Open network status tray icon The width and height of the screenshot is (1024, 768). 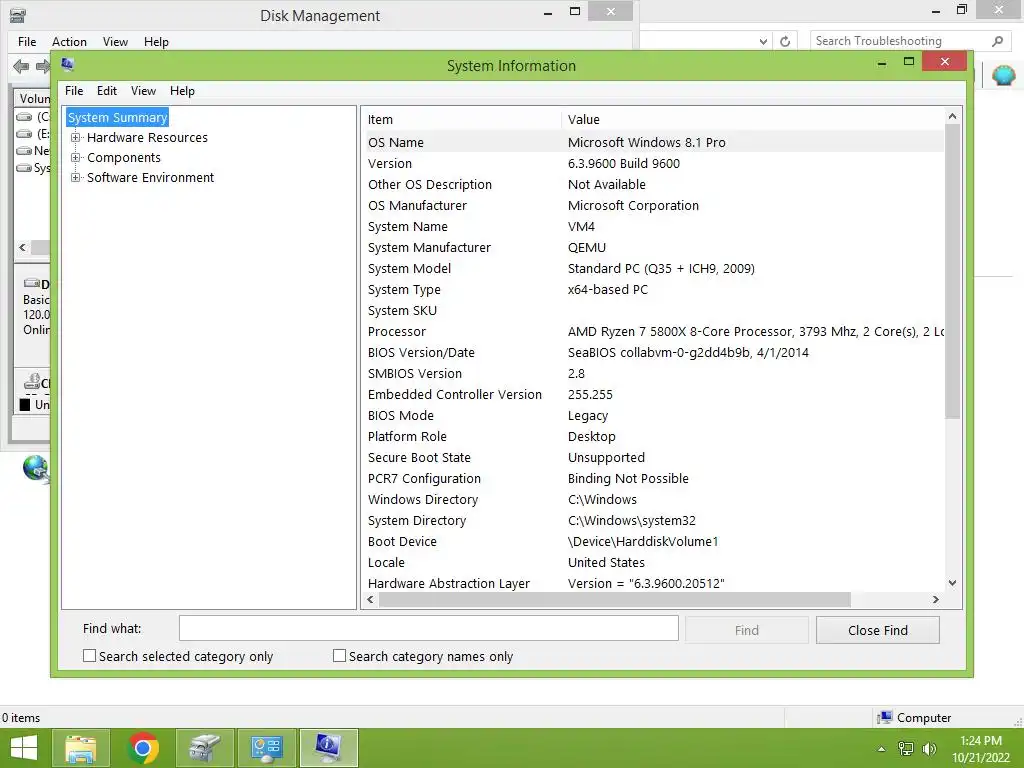pos(906,749)
